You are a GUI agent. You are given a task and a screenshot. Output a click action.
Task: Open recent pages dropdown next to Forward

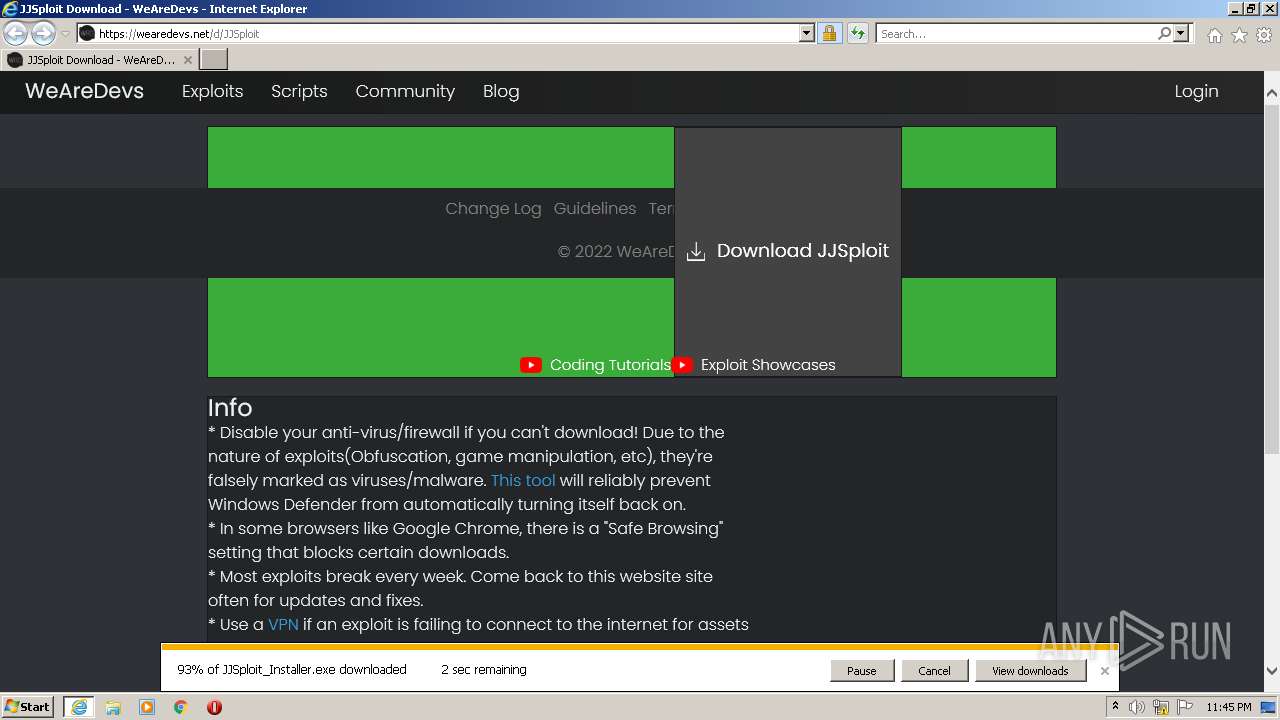coord(65,33)
